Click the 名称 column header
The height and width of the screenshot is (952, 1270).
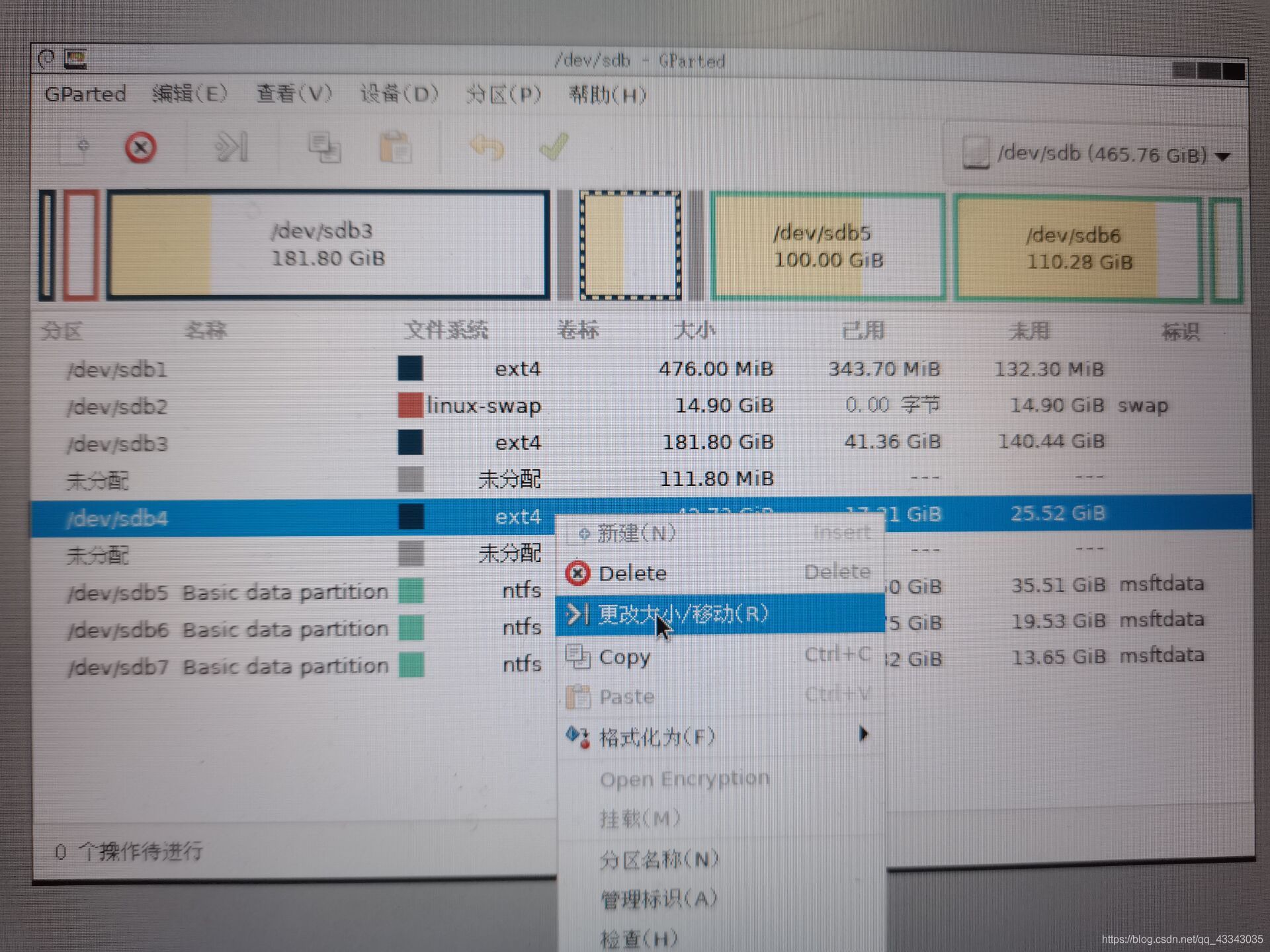205,329
